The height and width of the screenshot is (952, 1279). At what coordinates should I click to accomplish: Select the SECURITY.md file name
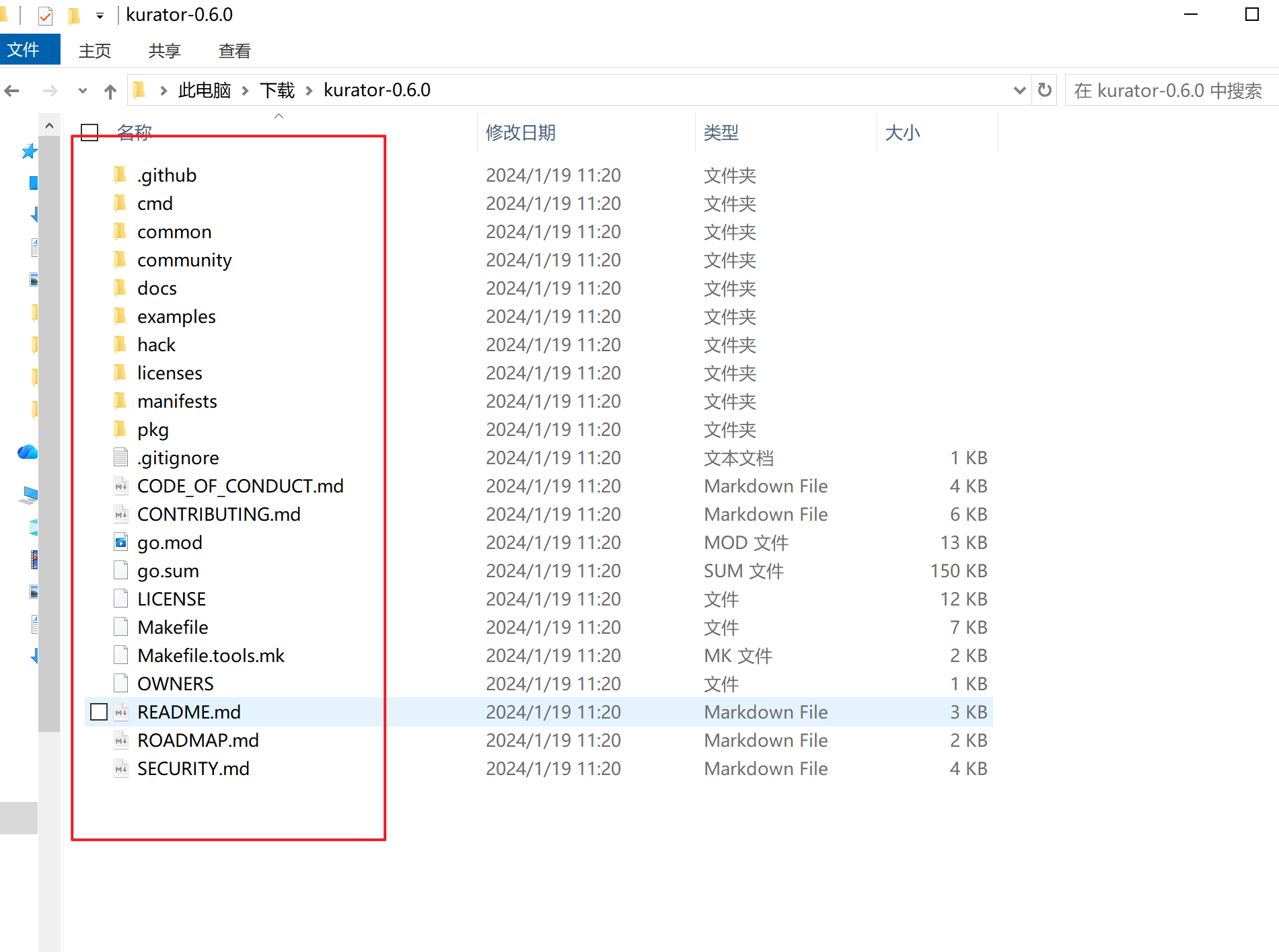pyautogui.click(x=193, y=768)
